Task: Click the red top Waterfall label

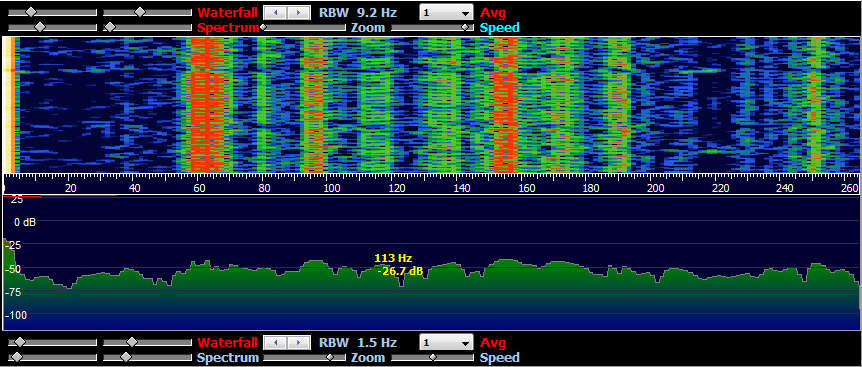Action: pyautogui.click(x=228, y=12)
